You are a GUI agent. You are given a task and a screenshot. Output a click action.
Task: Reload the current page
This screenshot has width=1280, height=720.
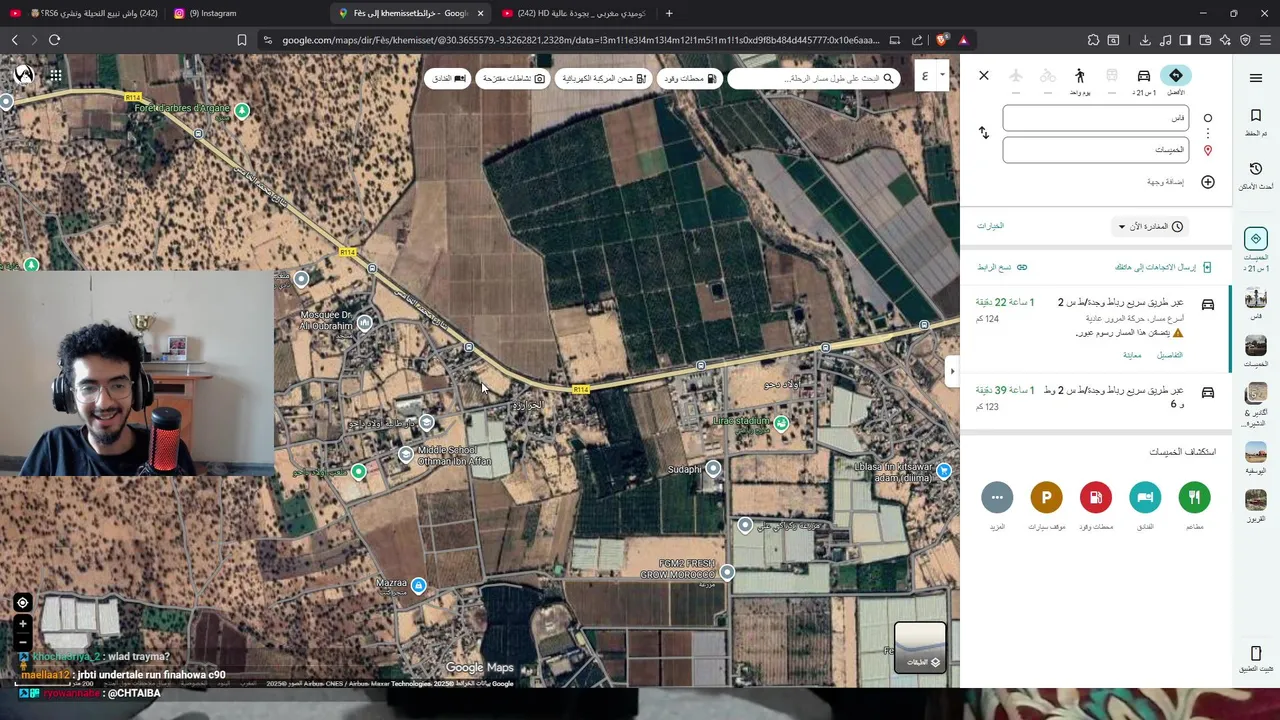click(54, 40)
